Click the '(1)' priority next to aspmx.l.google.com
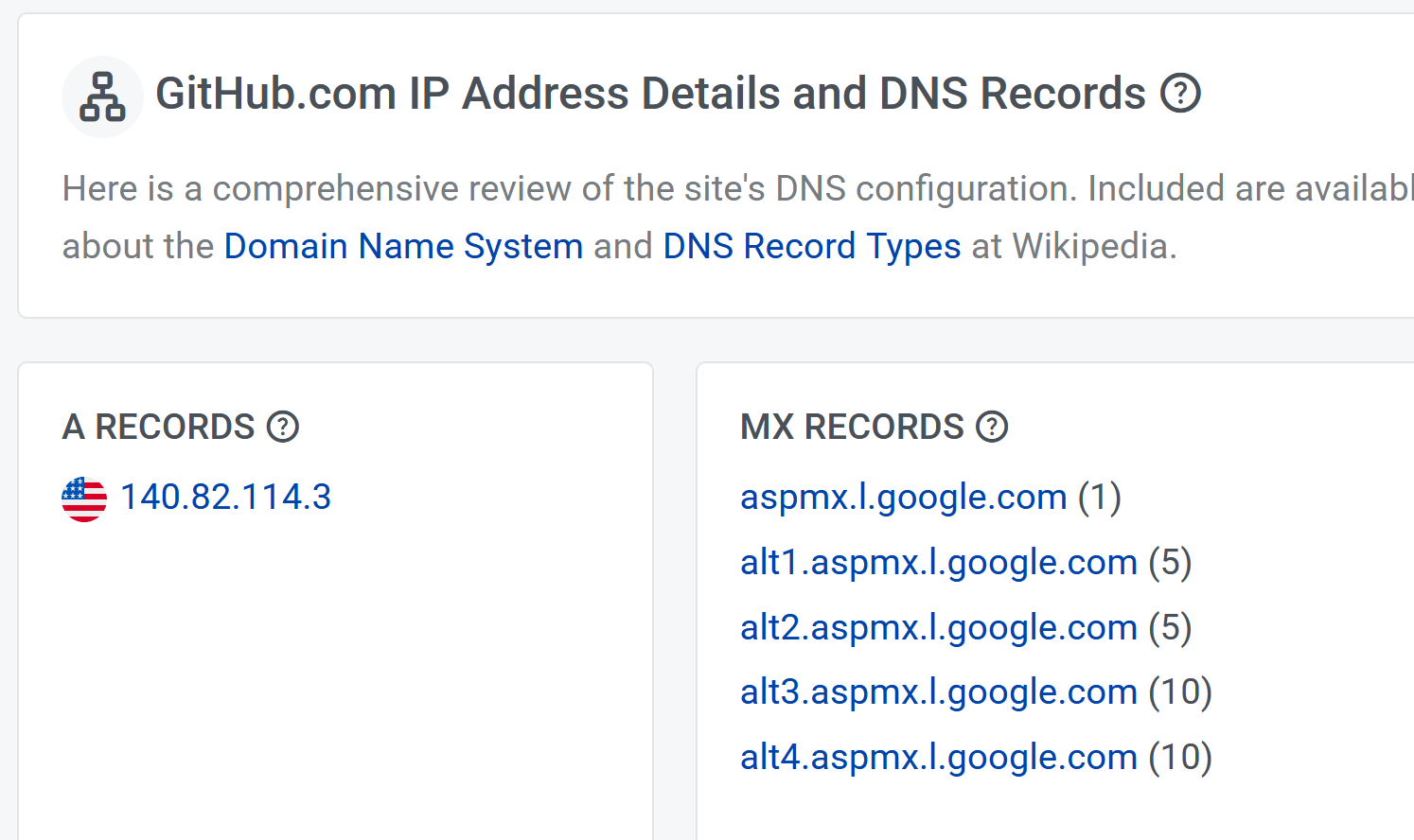This screenshot has height=840, width=1414. tap(1100, 497)
